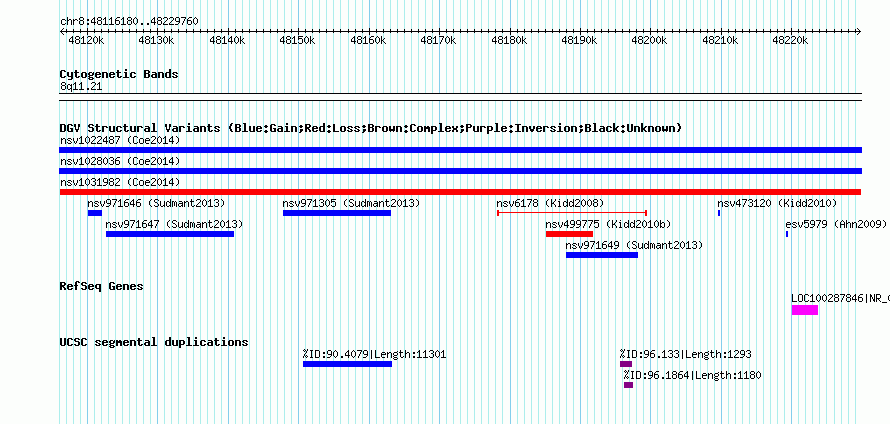Click the nsv499775 (Kidd2010b) red loss bar

point(569,234)
